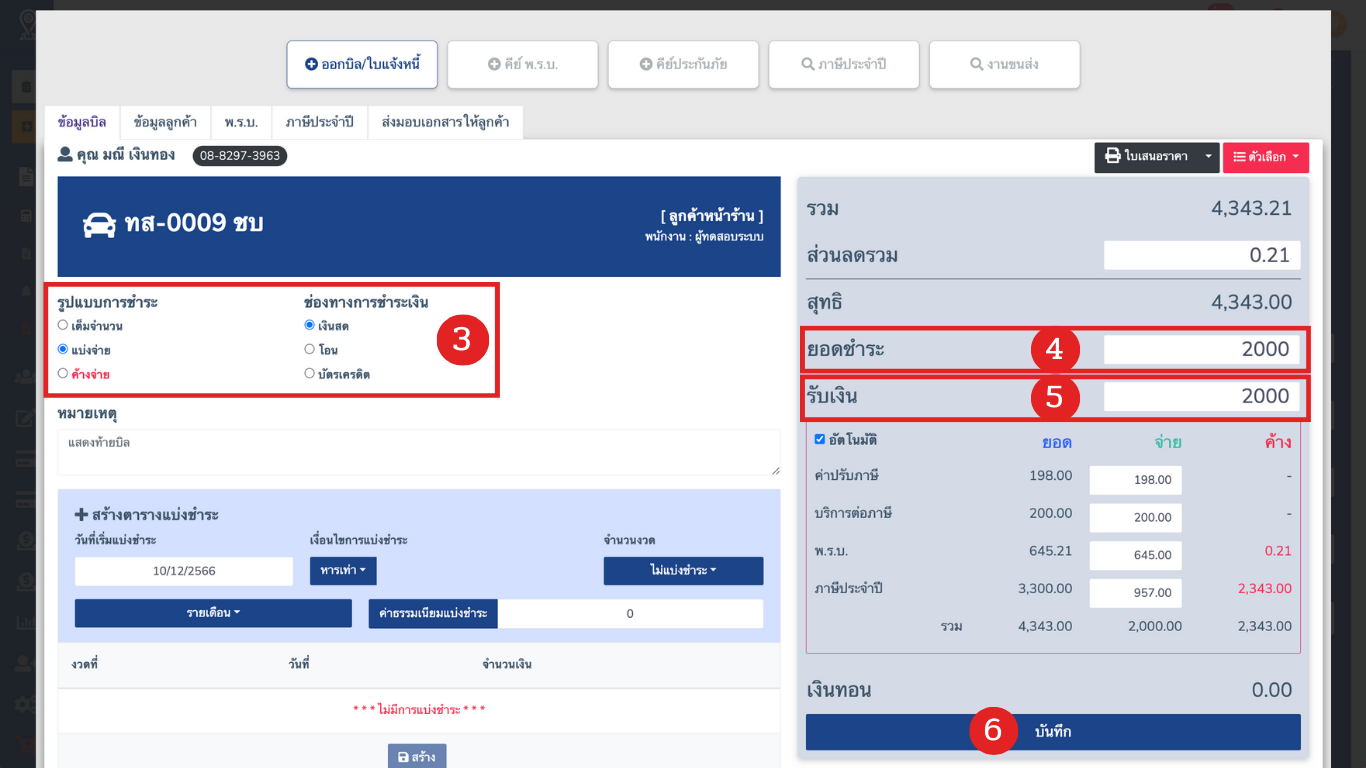Image resolution: width=1366 pixels, height=768 pixels.
Task: Open ทารเท่า condition dropdown
Action: pyautogui.click(x=343, y=571)
